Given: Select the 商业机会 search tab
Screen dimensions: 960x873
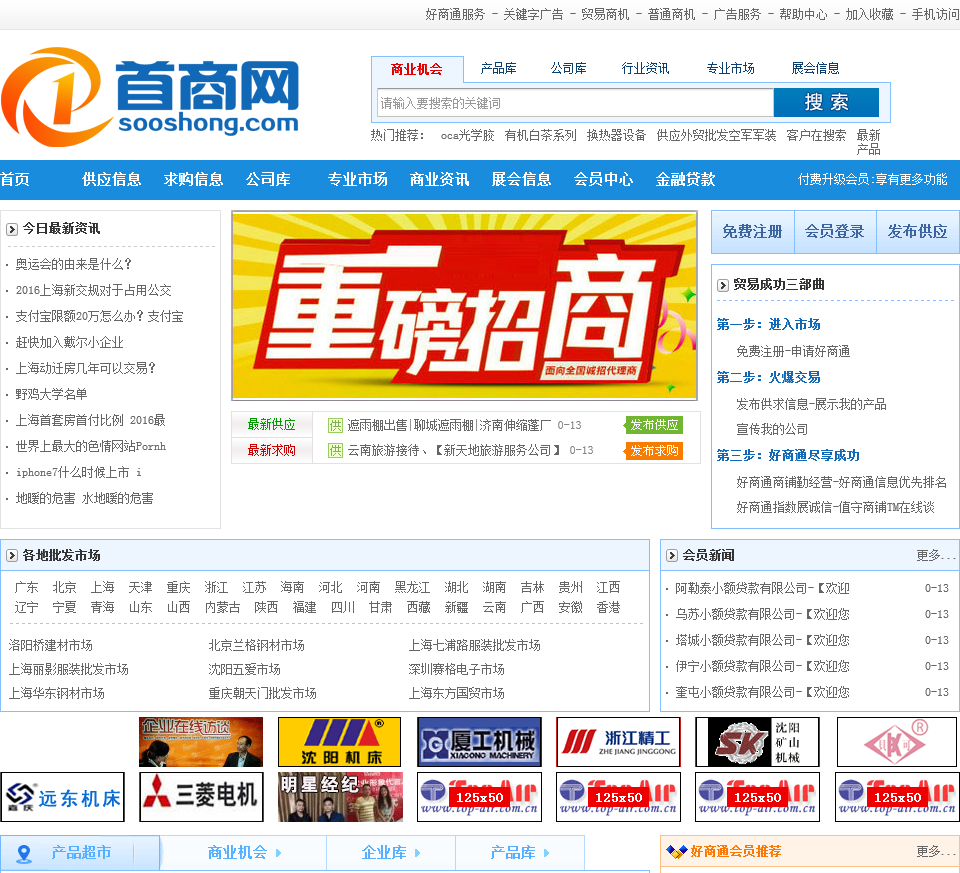Looking at the screenshot, I should [416, 69].
